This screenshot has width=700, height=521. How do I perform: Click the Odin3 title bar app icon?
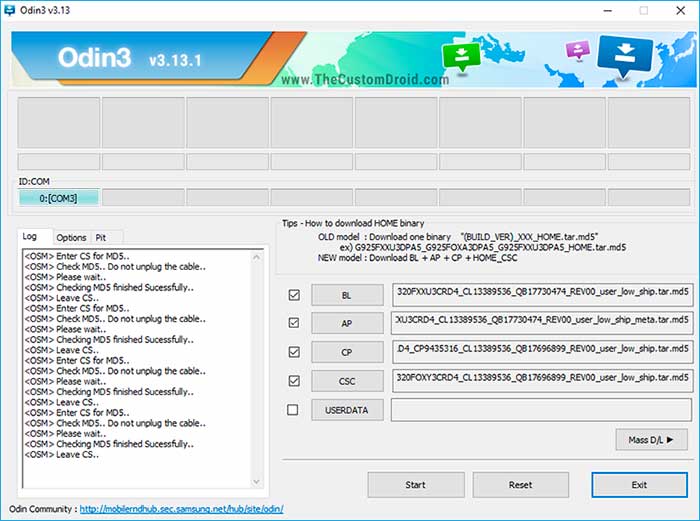(9, 9)
